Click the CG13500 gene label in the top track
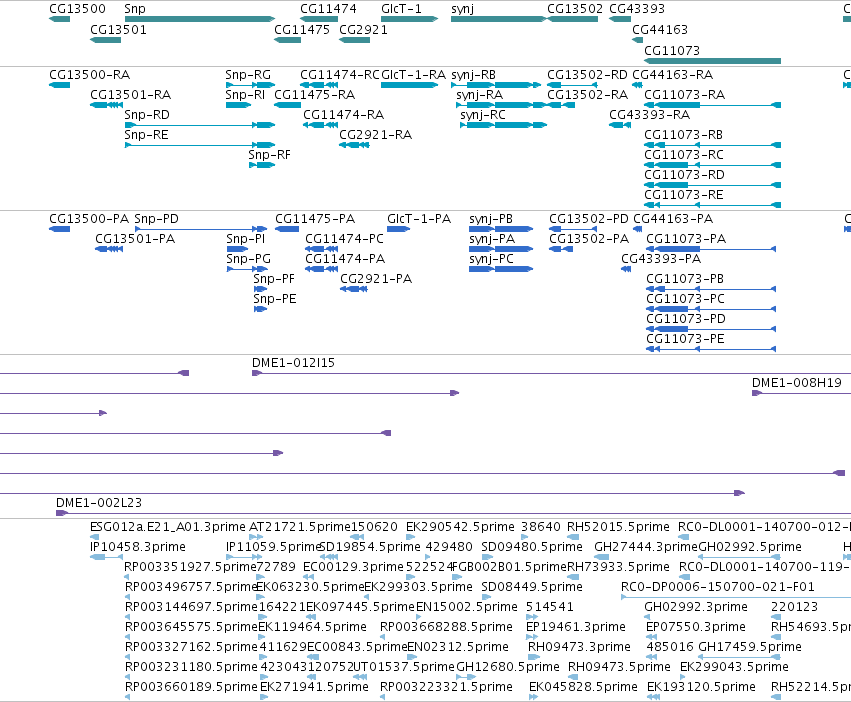 coord(77,9)
